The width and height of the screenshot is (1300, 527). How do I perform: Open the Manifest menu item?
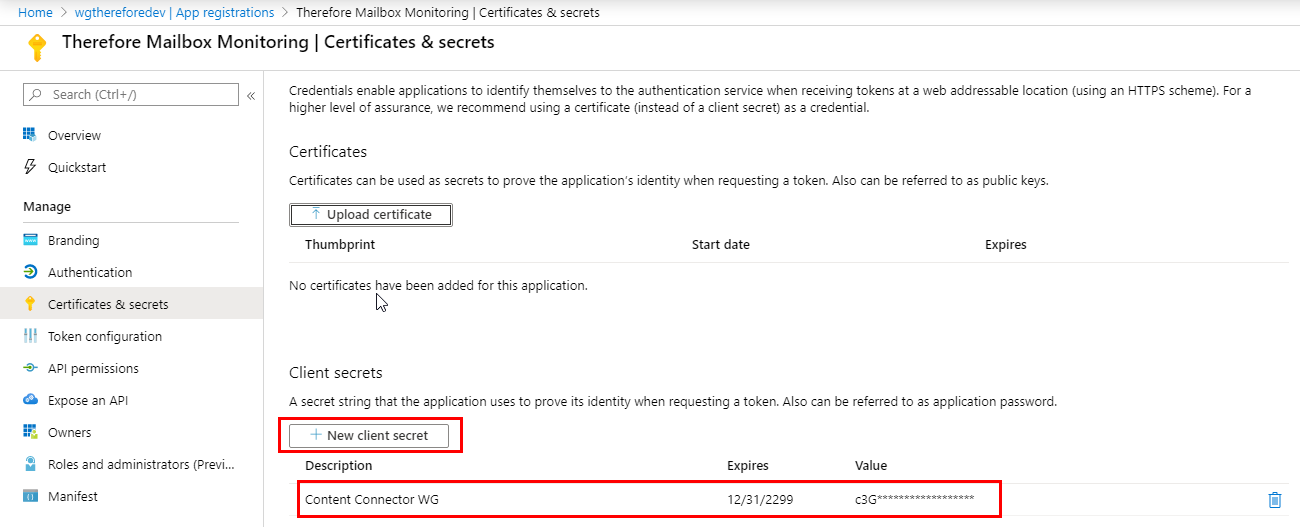72,496
